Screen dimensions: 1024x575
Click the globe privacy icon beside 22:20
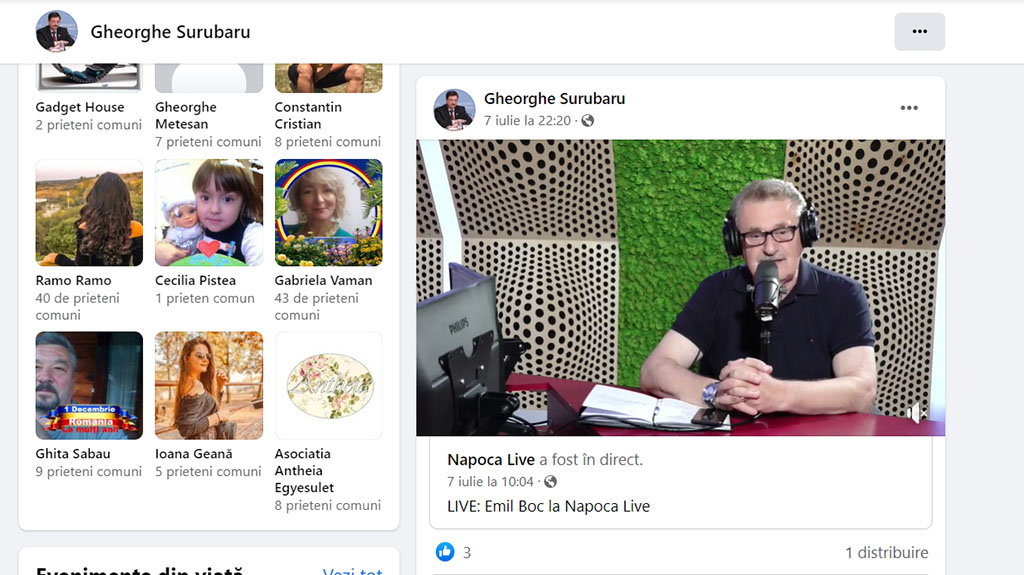point(588,121)
